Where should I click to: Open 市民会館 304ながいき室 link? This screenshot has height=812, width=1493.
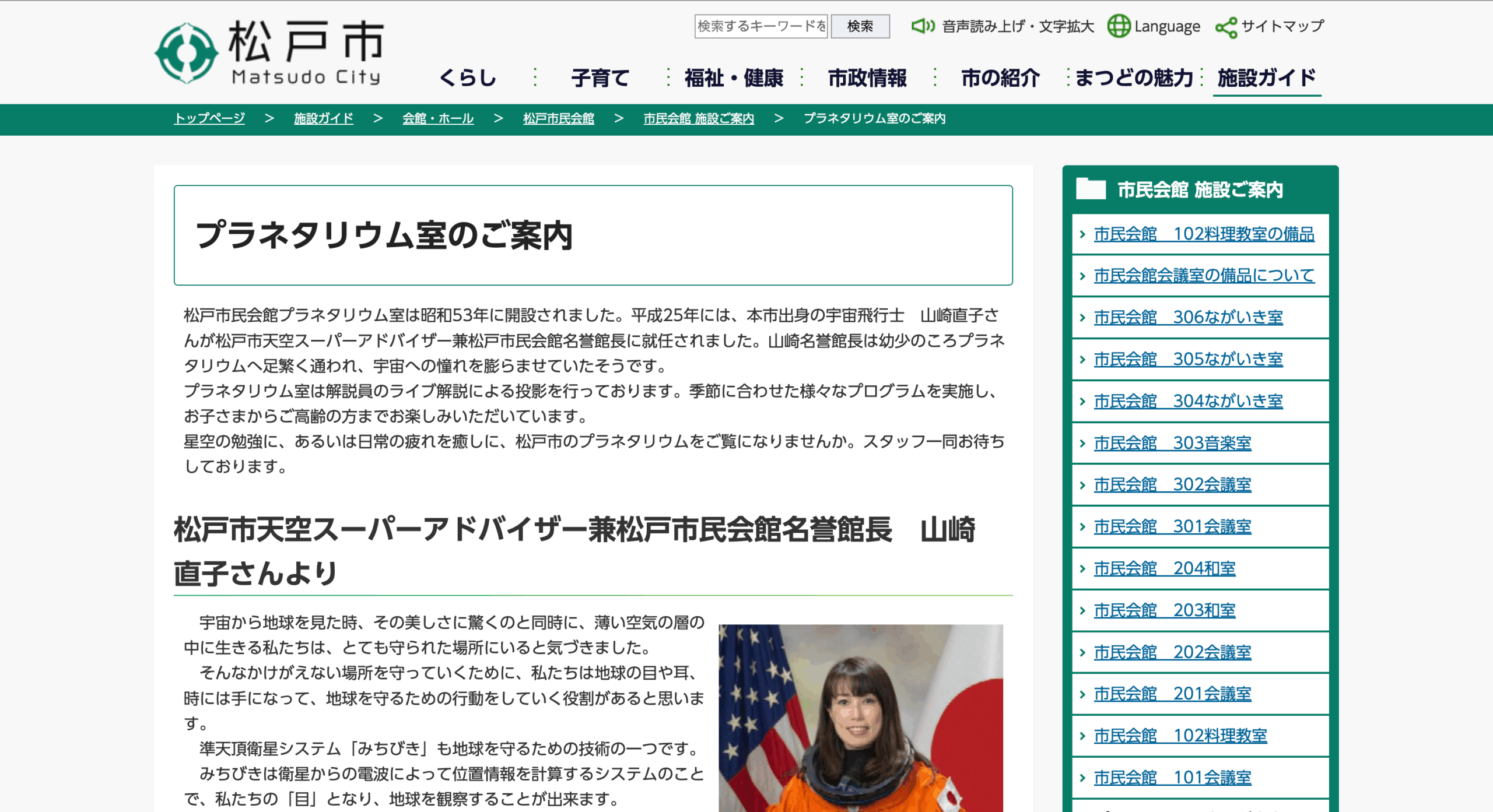point(1189,402)
